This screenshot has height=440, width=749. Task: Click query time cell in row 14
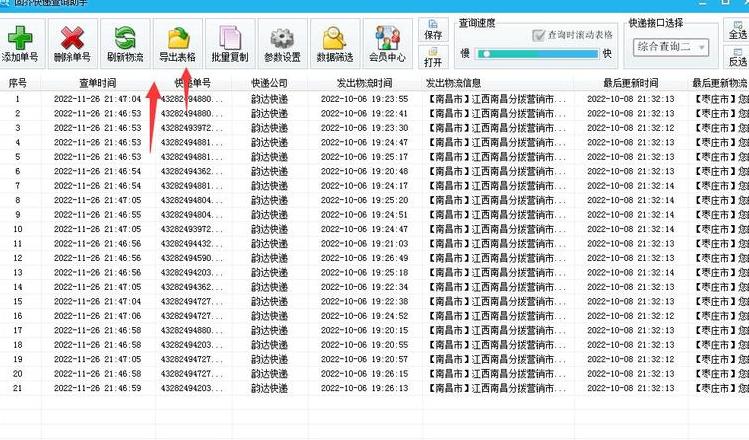(x=97, y=287)
